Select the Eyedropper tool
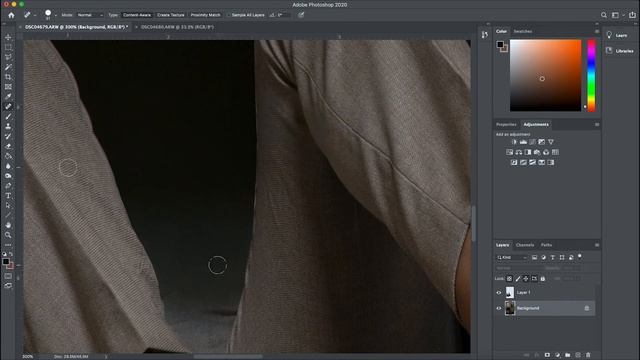The image size is (640, 360). [x=8, y=97]
